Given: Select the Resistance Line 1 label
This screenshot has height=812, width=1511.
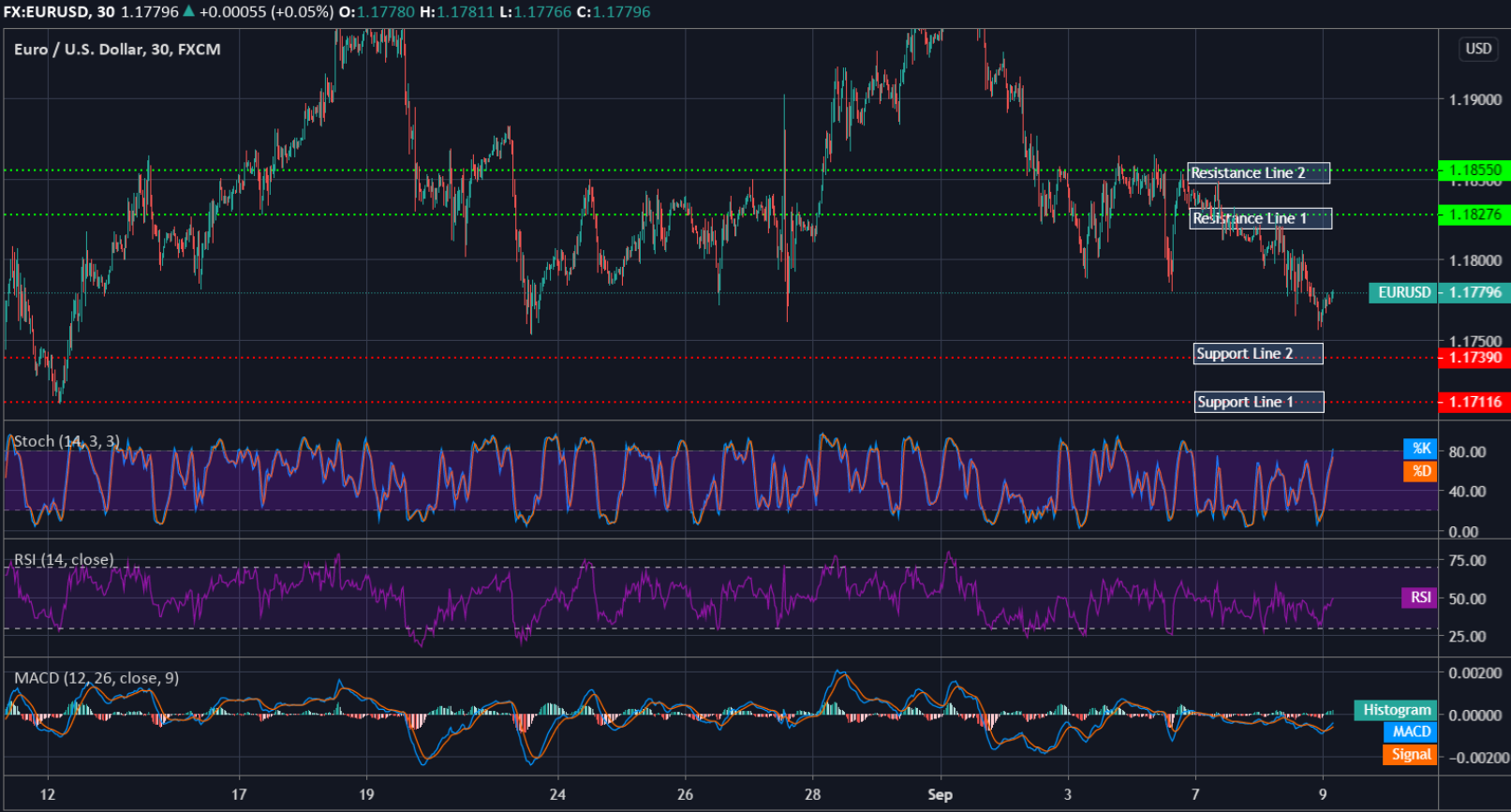Looking at the screenshot, I should pos(1260,218).
